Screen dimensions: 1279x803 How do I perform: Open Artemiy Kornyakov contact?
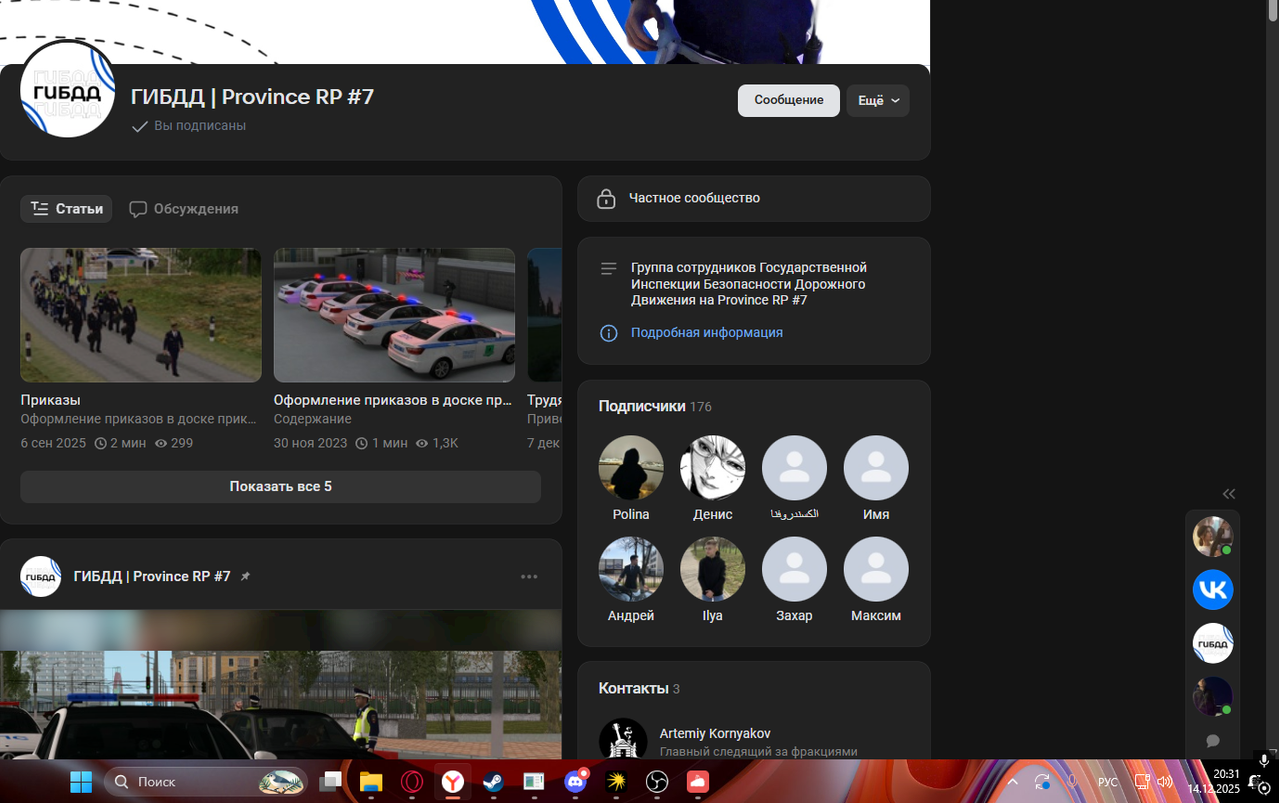[715, 734]
